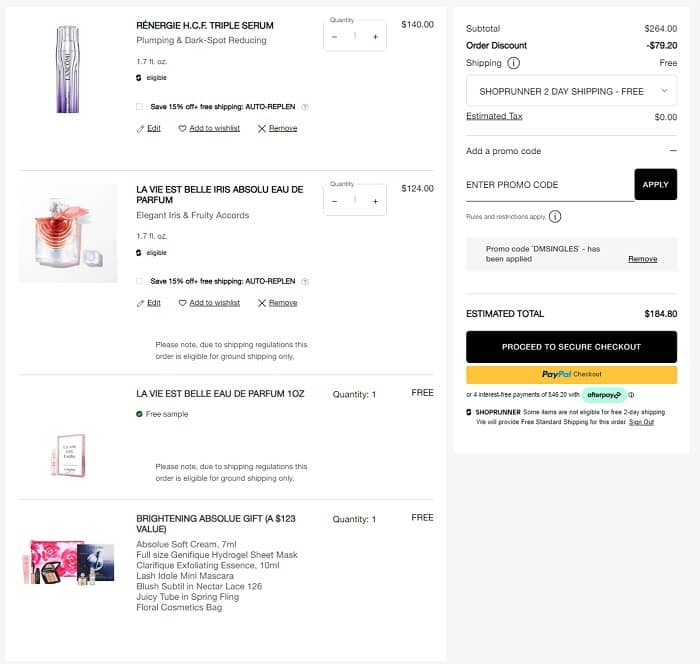Open the ShopRunner 2 Day Shipping dropdown

click(571, 91)
